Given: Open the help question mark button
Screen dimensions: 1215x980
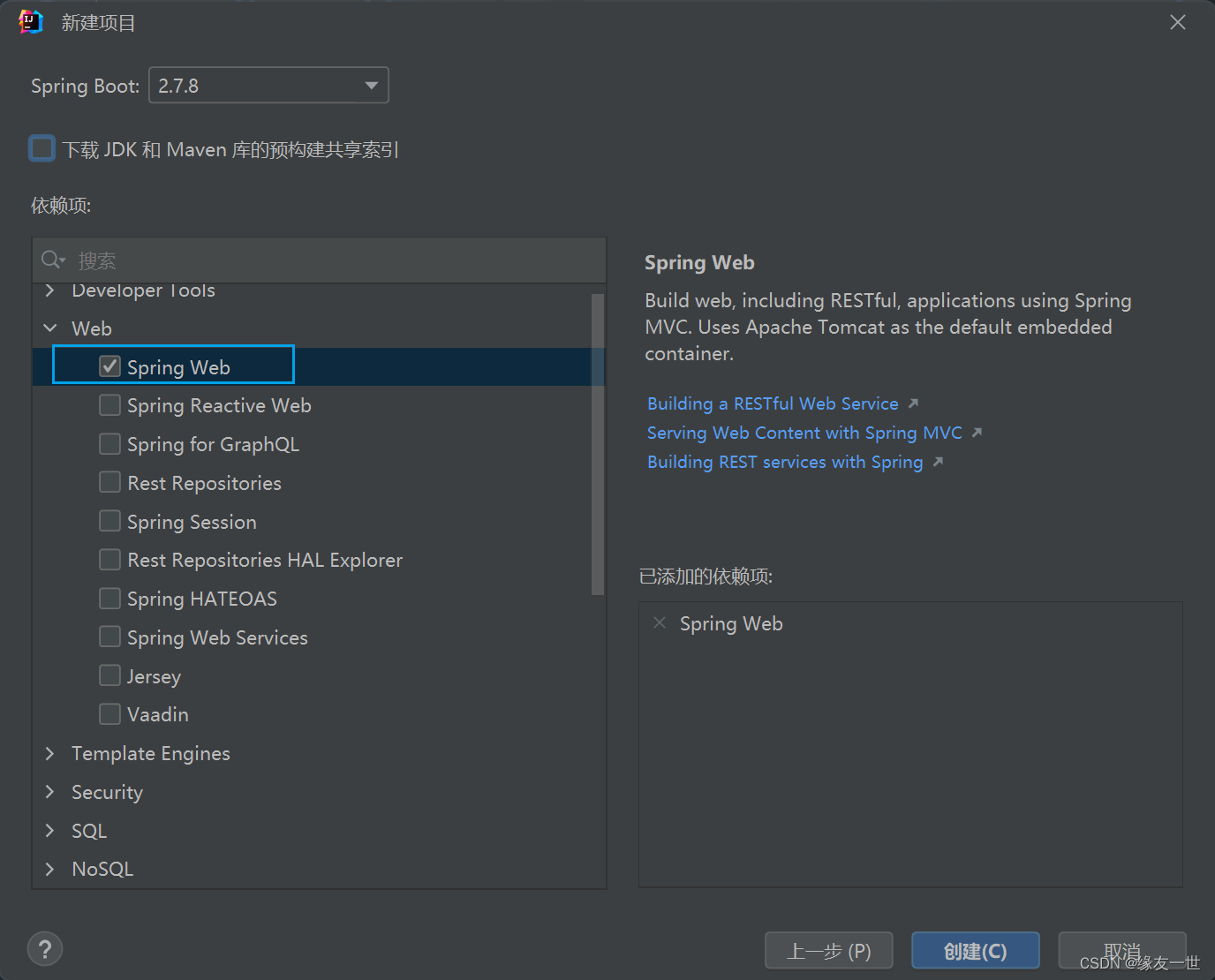Looking at the screenshot, I should tap(45, 949).
